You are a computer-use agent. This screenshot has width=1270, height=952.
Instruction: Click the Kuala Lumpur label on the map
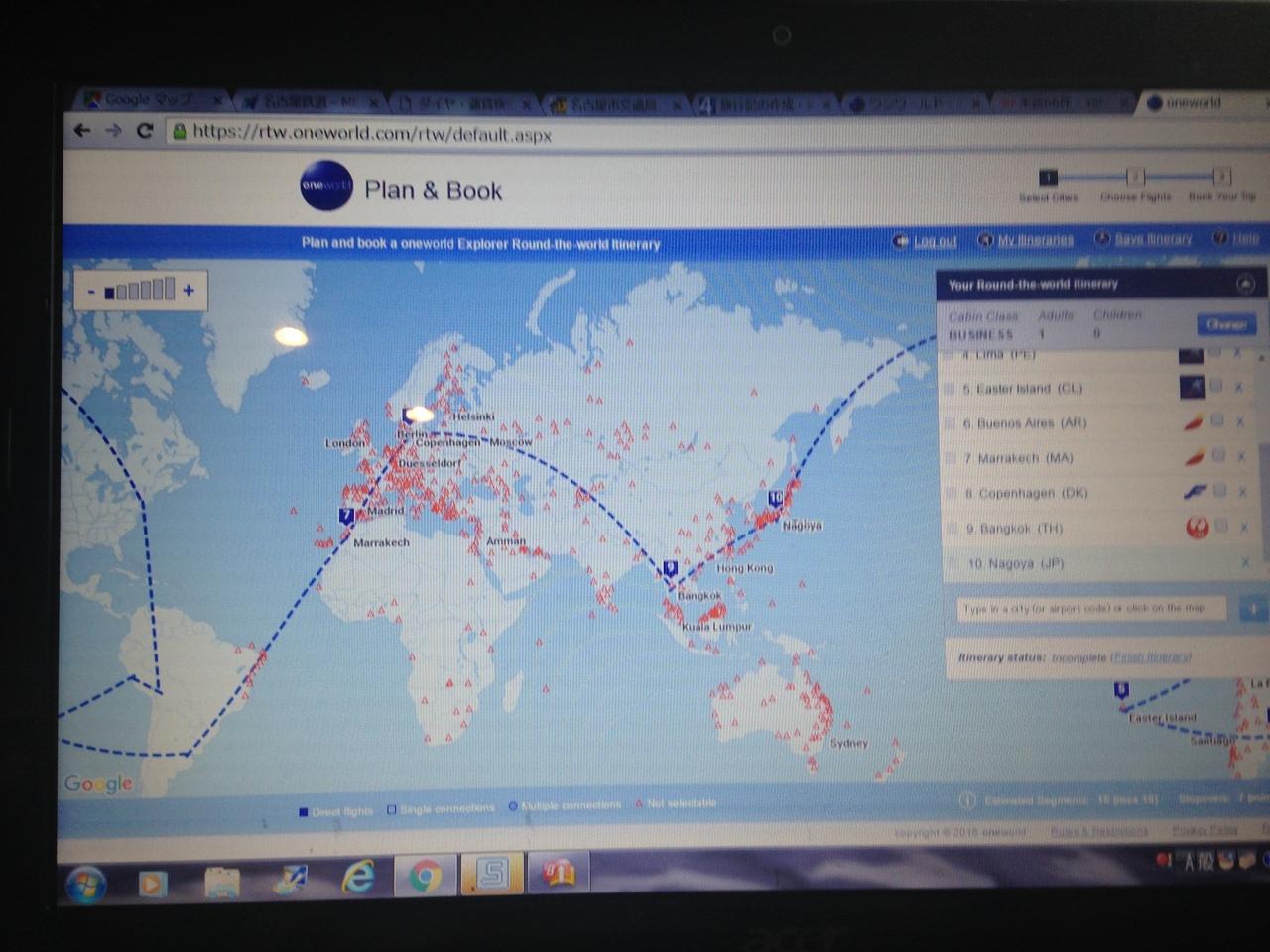716,626
